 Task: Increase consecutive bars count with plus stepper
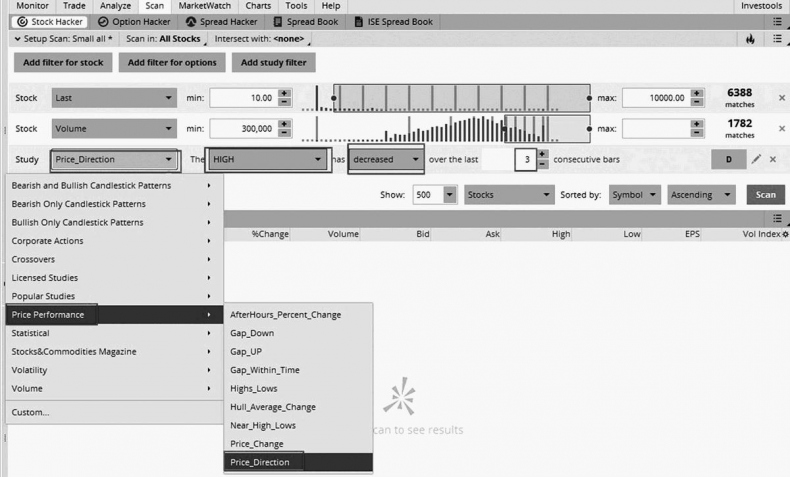point(542,154)
